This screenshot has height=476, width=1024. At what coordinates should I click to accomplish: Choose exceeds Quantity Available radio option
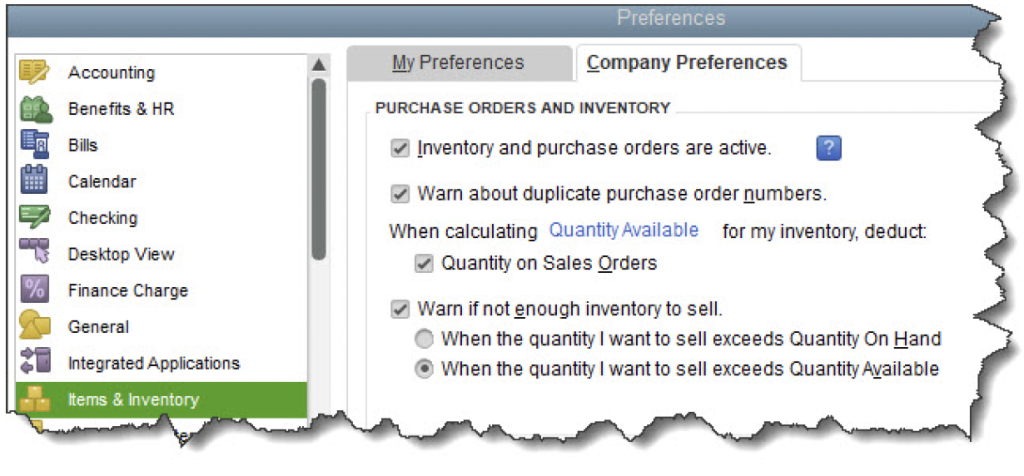[425, 369]
